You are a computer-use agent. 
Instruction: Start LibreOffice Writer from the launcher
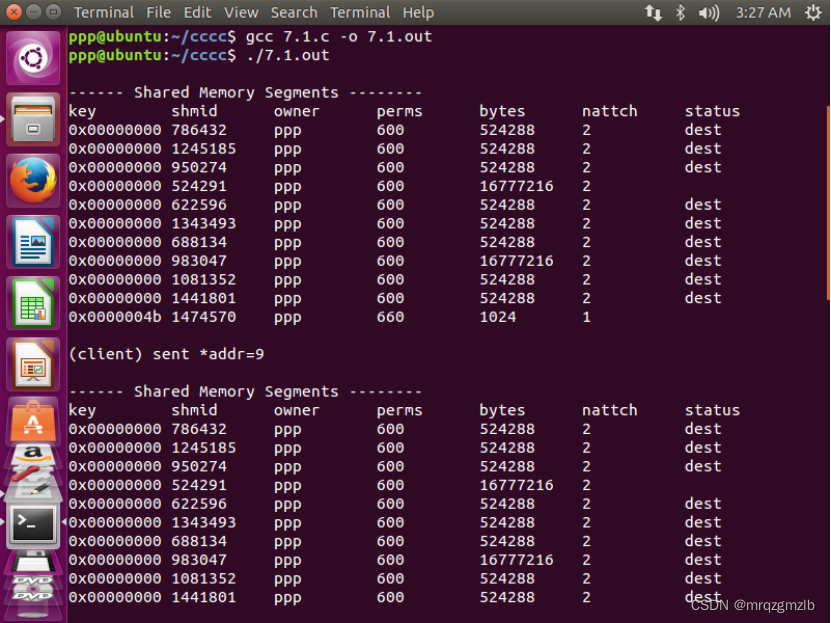click(33, 242)
